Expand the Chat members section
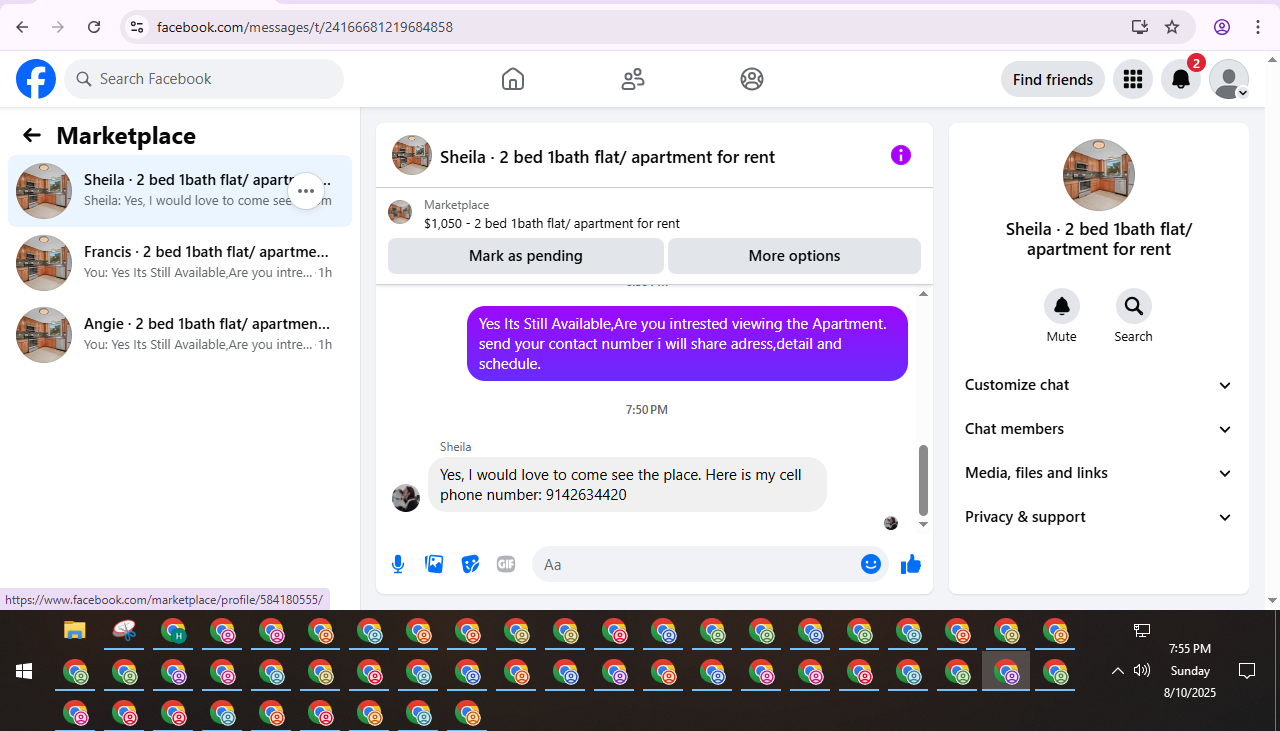This screenshot has width=1280, height=731. click(x=1099, y=429)
